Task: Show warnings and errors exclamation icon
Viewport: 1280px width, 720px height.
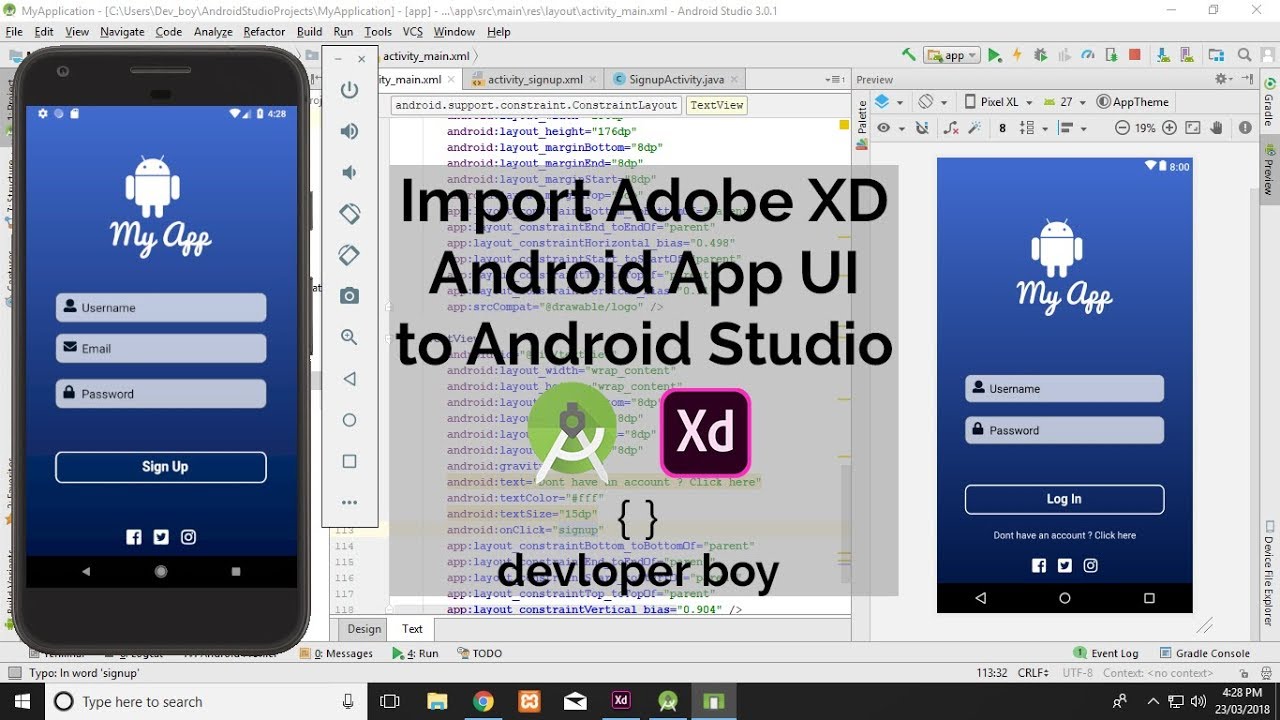Action: 1245,128
